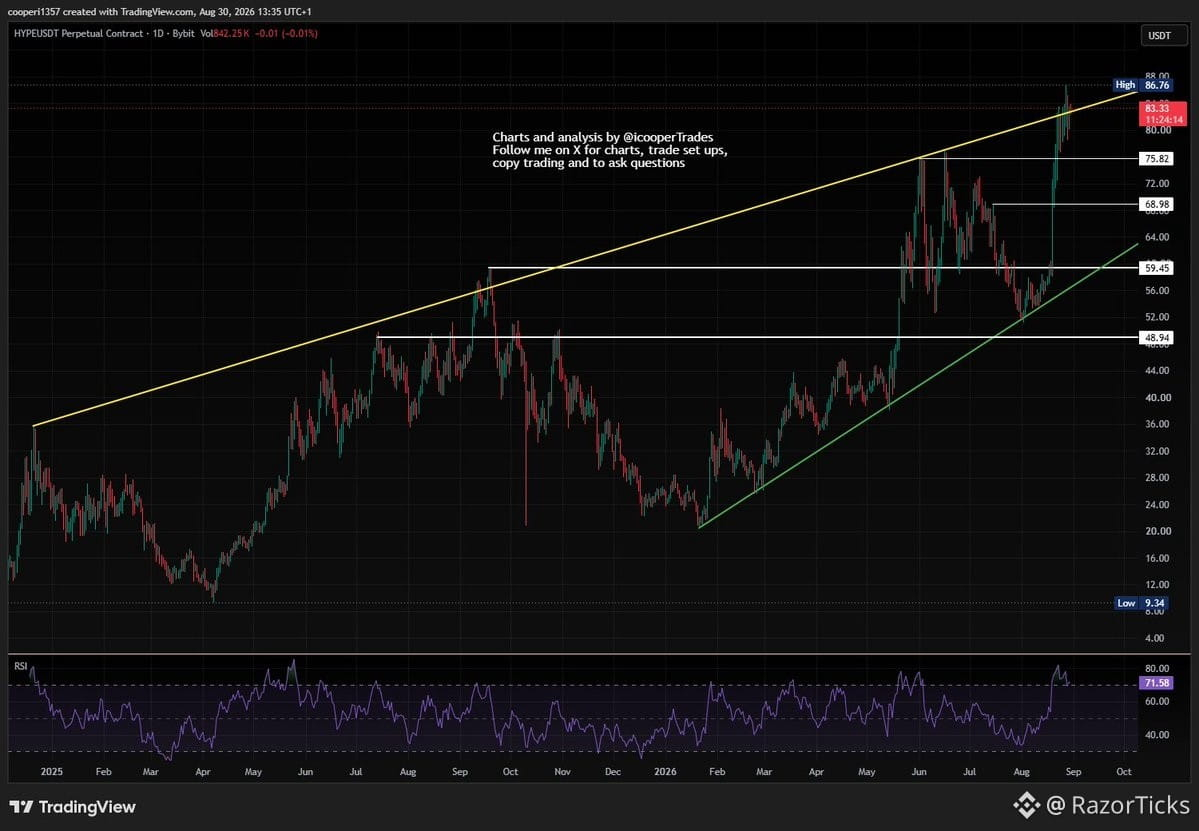Click the Sep label at far right of axis
The image size is (1199, 831).
pos(1073,772)
